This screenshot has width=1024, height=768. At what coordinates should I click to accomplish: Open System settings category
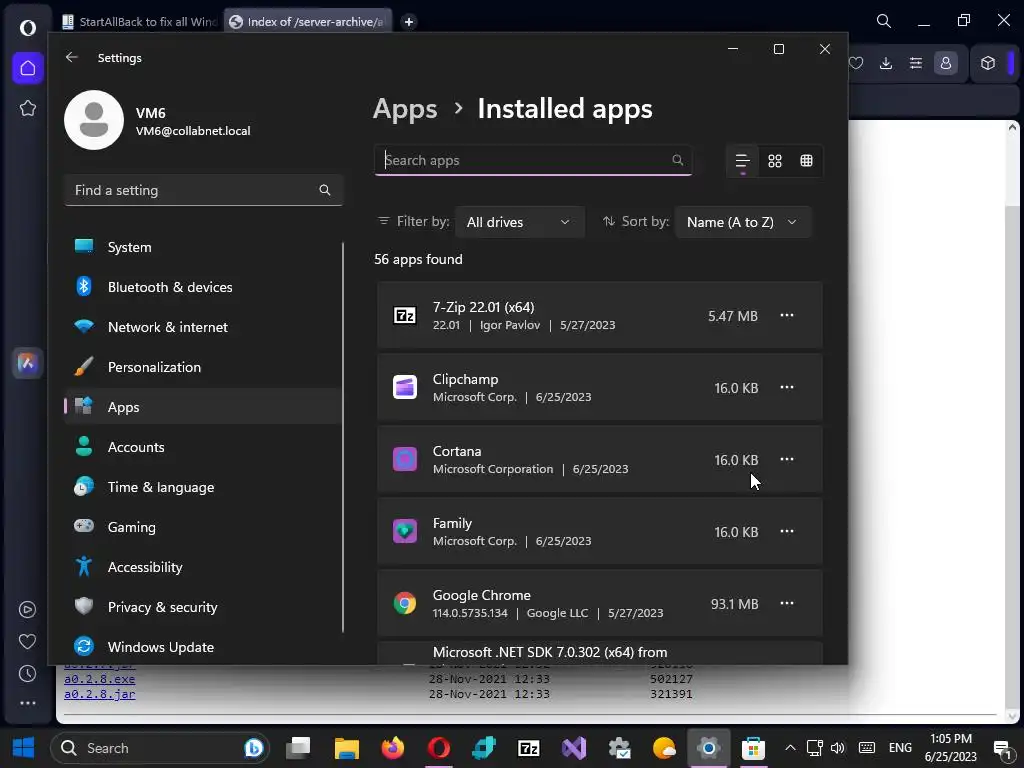[x=202, y=247]
